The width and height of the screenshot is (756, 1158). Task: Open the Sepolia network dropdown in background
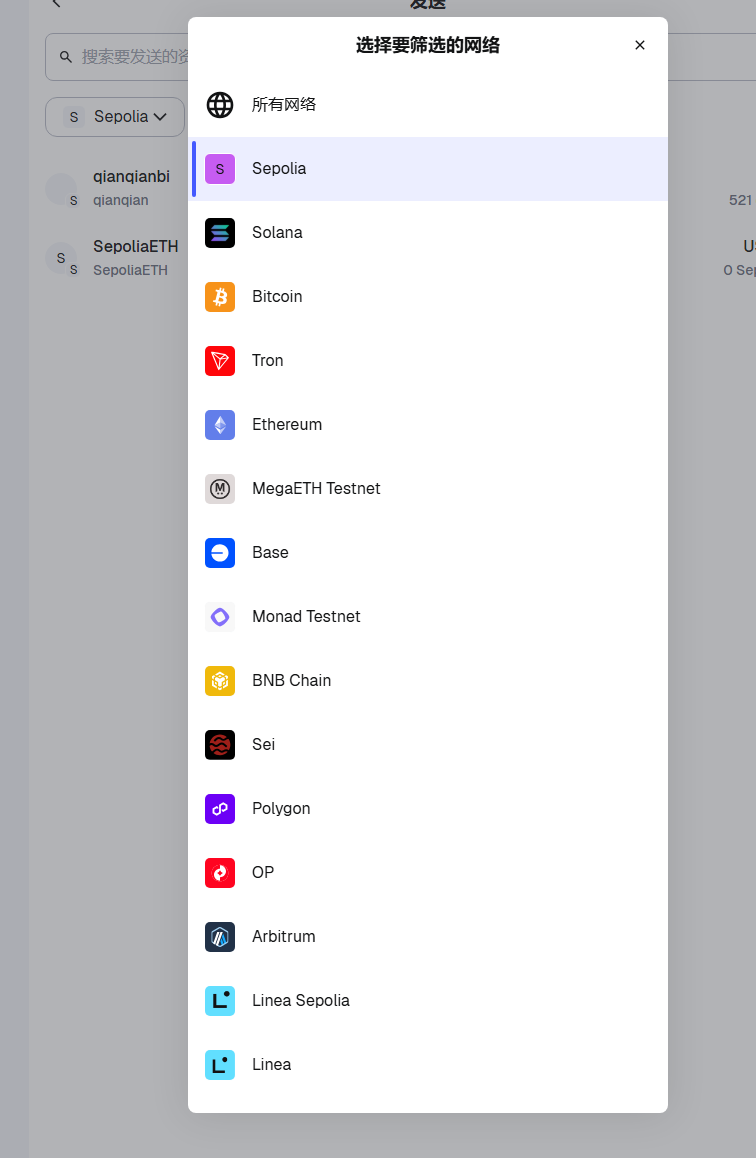(115, 117)
